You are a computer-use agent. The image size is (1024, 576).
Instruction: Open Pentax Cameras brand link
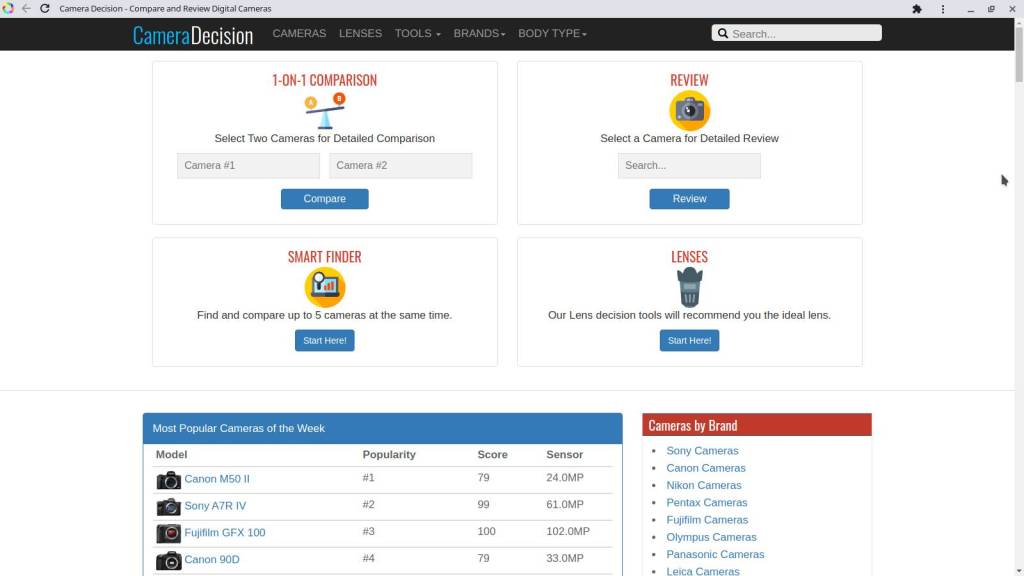(x=707, y=502)
